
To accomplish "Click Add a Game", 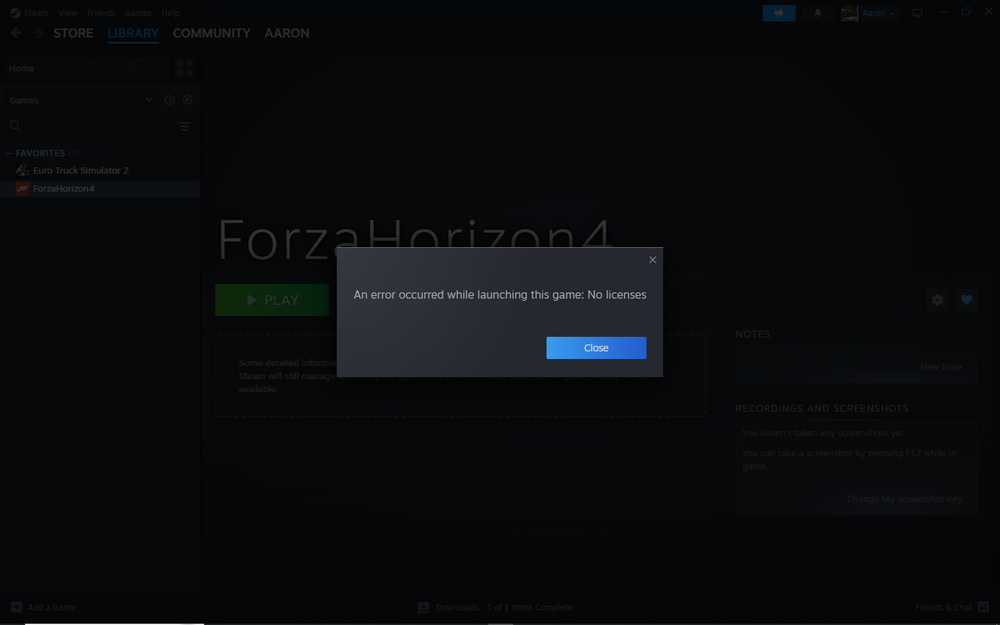I will (52, 607).
